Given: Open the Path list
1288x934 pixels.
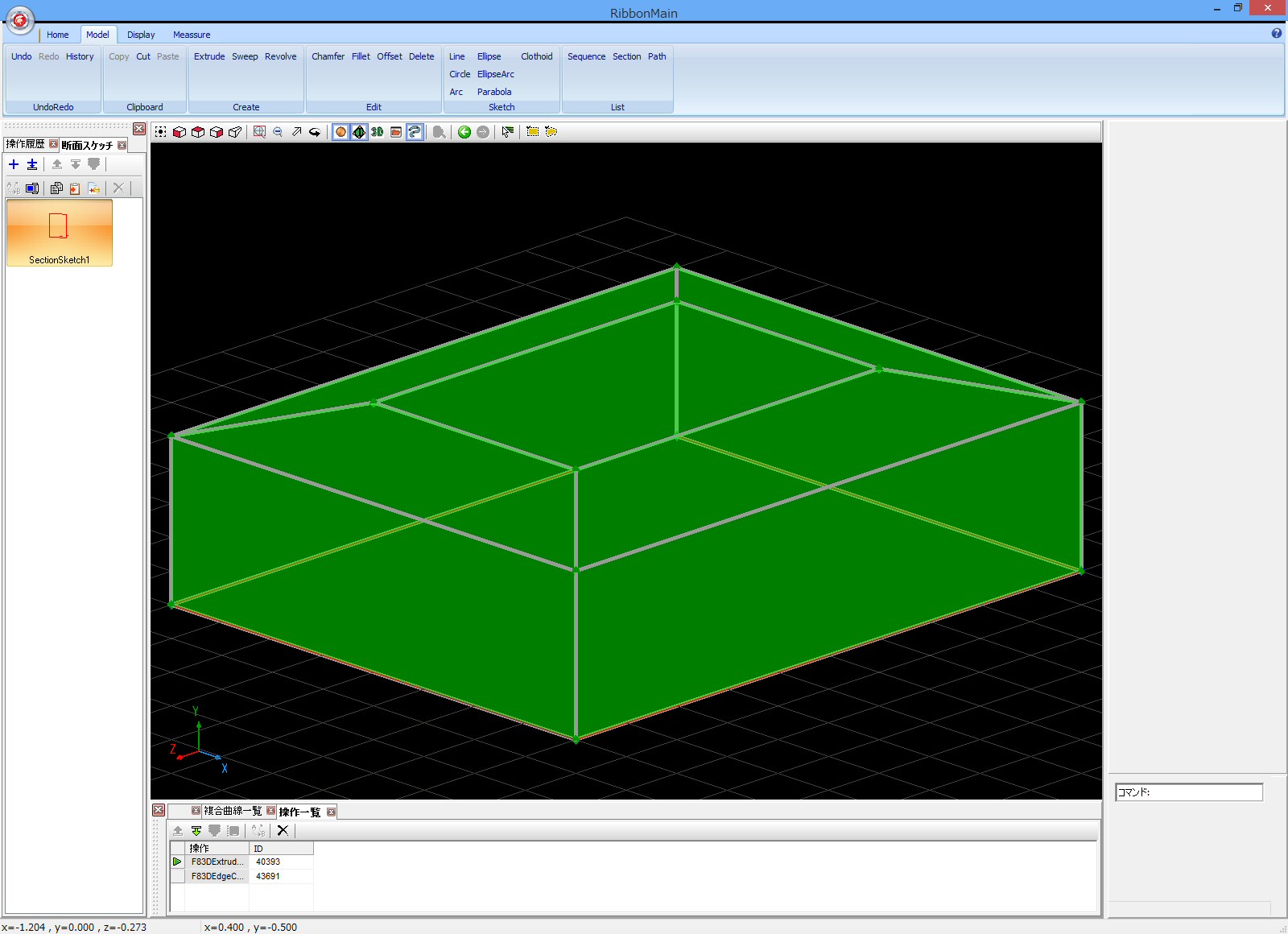Looking at the screenshot, I should point(657,56).
